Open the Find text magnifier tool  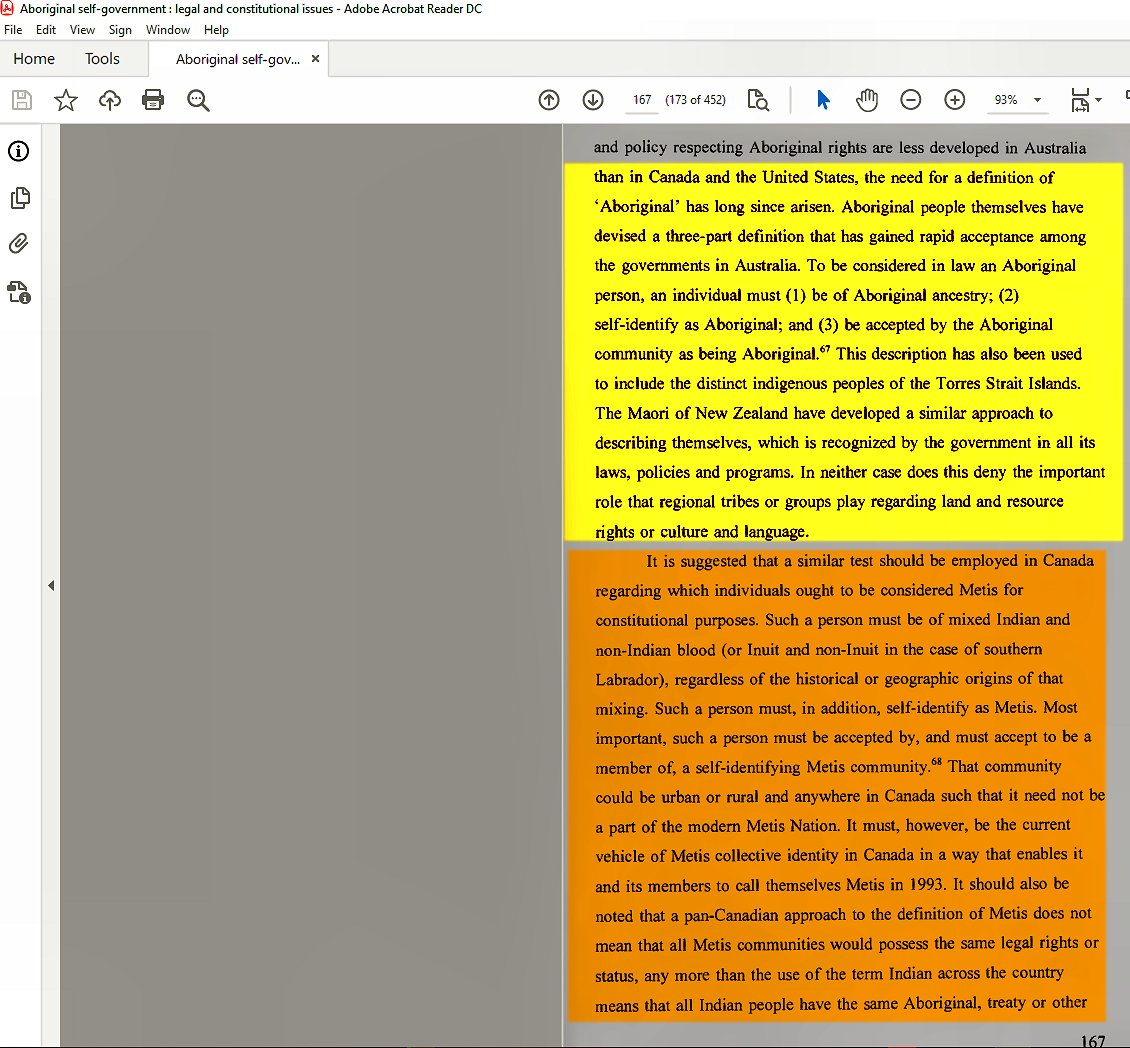(x=198, y=100)
